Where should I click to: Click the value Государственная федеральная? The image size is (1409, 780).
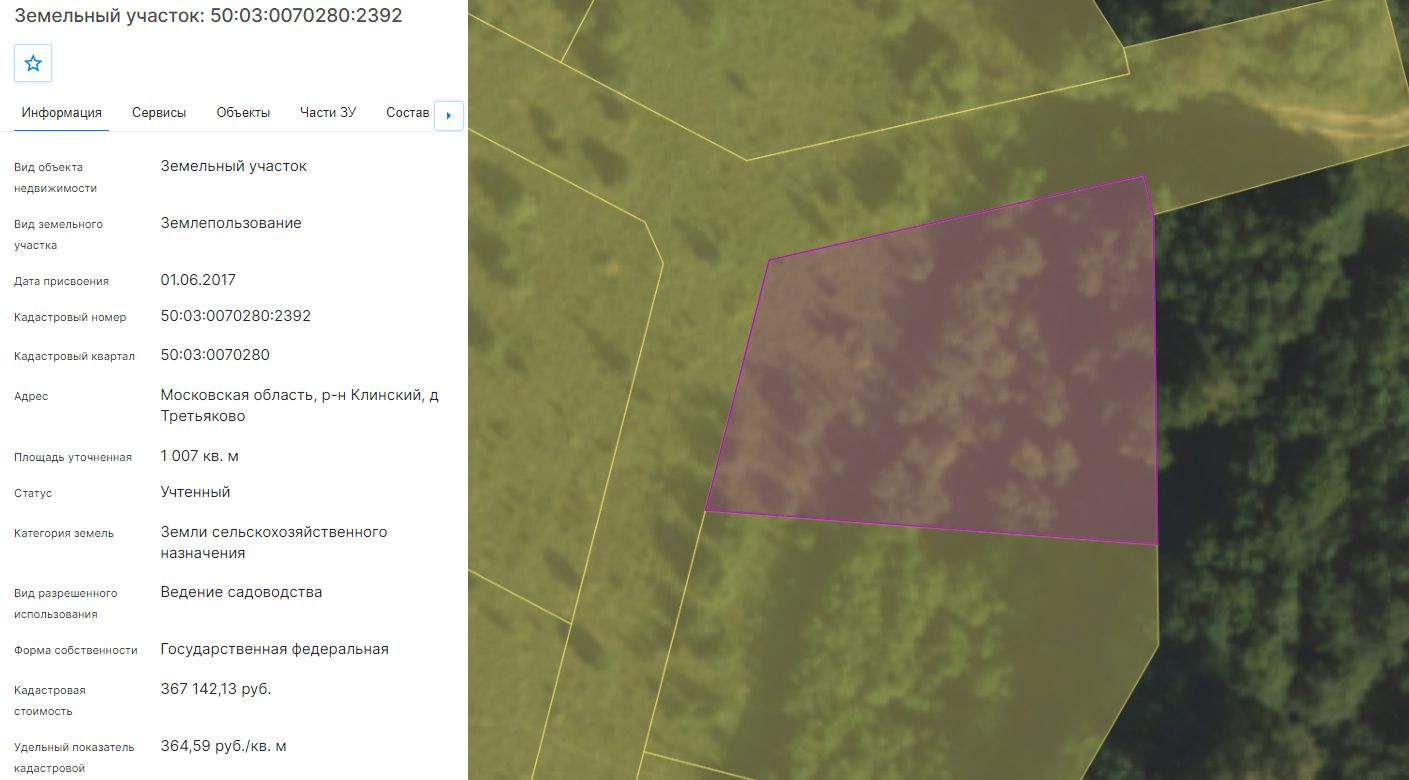click(274, 649)
